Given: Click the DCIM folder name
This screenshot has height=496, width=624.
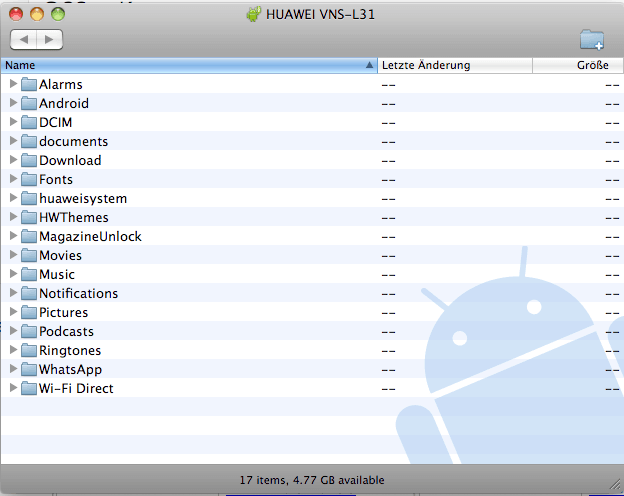Looking at the screenshot, I should click(x=56, y=122).
